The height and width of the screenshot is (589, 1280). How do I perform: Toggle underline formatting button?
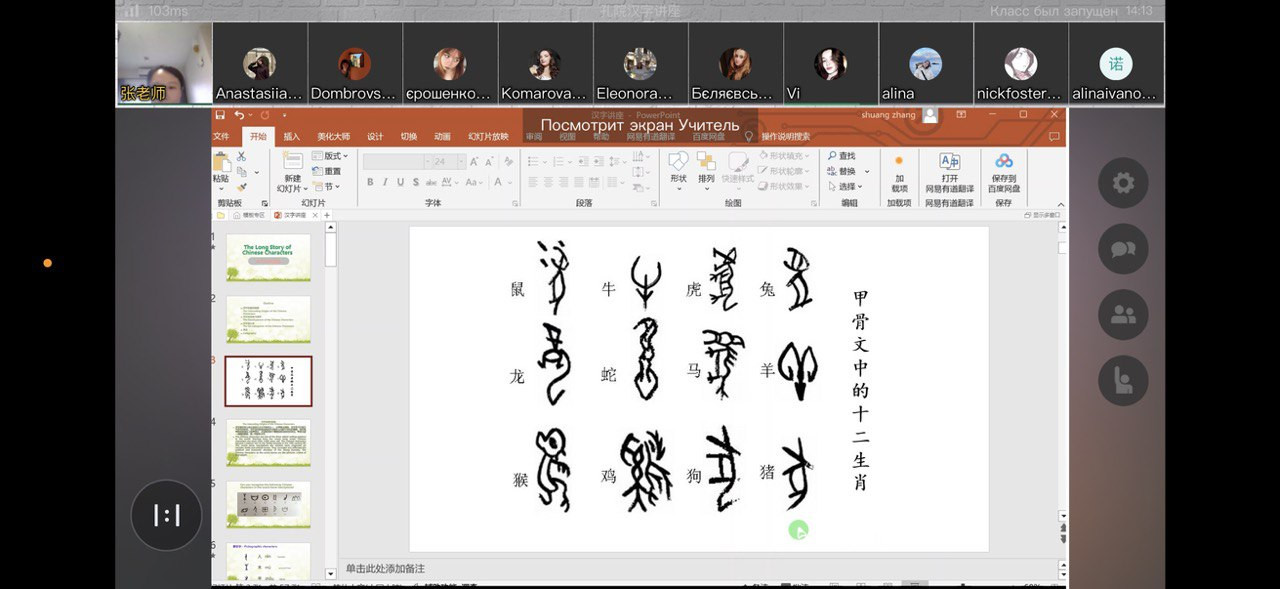point(400,182)
